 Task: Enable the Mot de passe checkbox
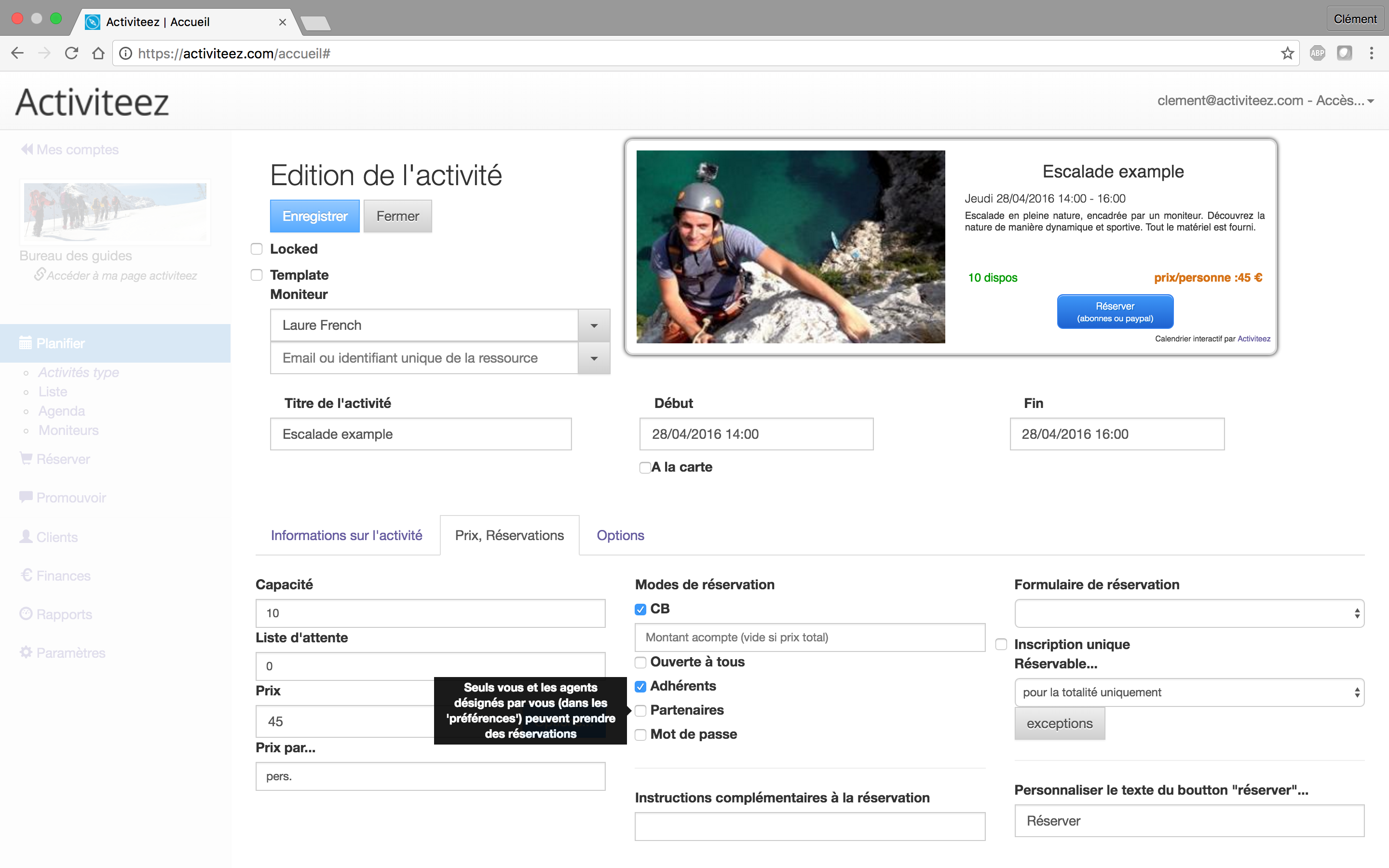pyautogui.click(x=640, y=735)
